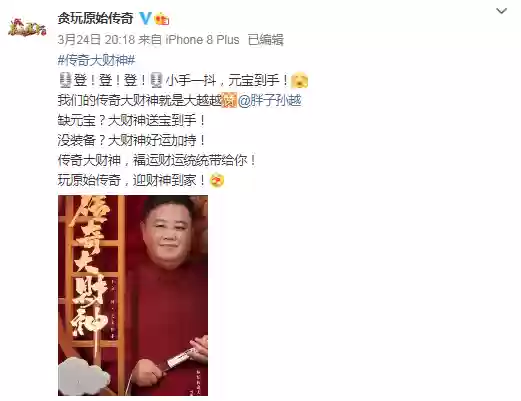Screen dimensions: 521x401
Task: Click the post text line 没装备？大财神好运加持！
Action: [132, 140]
